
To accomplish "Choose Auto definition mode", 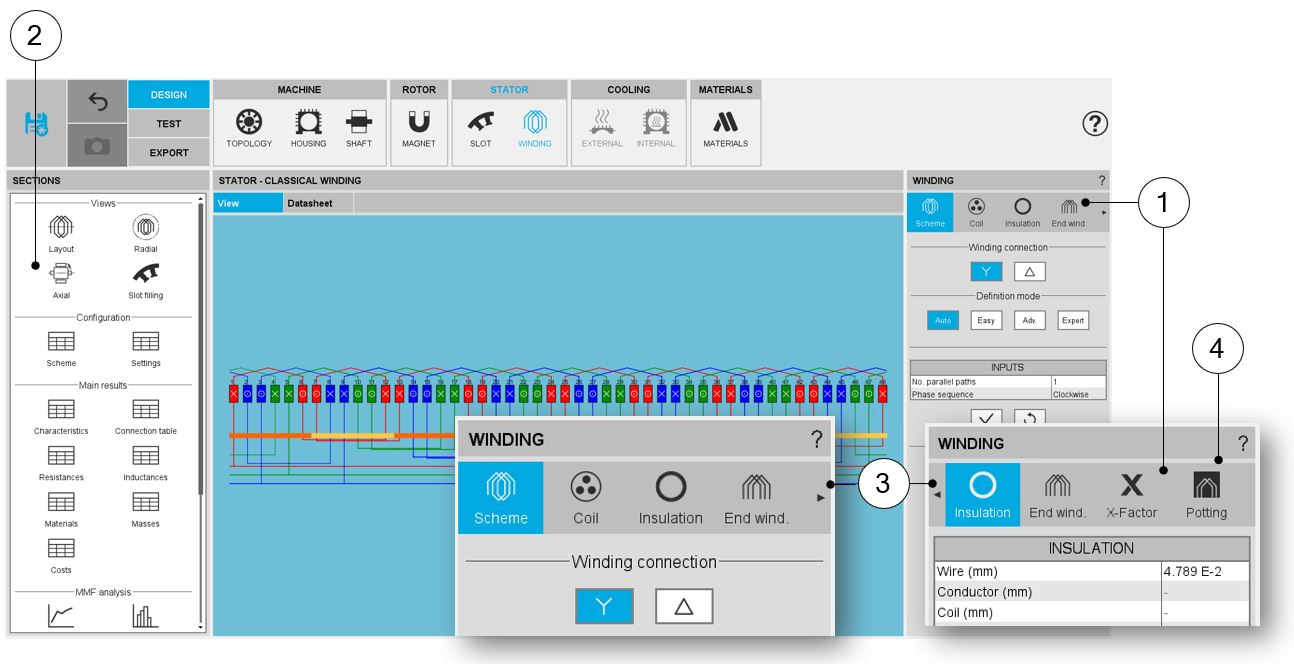I will 943,321.
